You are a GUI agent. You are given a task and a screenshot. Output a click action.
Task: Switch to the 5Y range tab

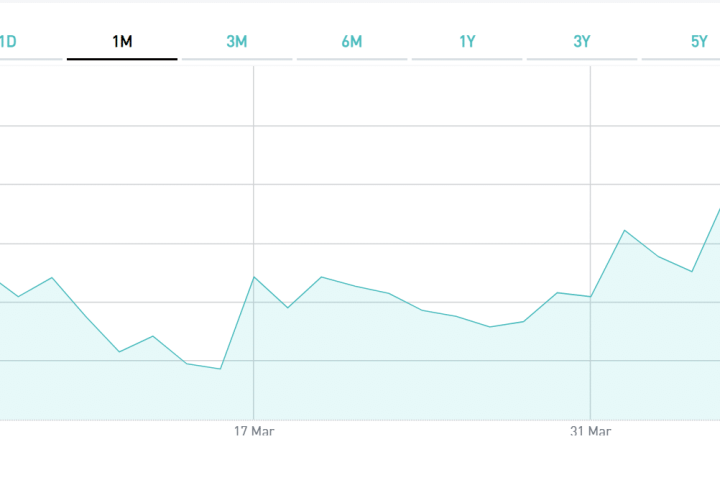coord(698,42)
